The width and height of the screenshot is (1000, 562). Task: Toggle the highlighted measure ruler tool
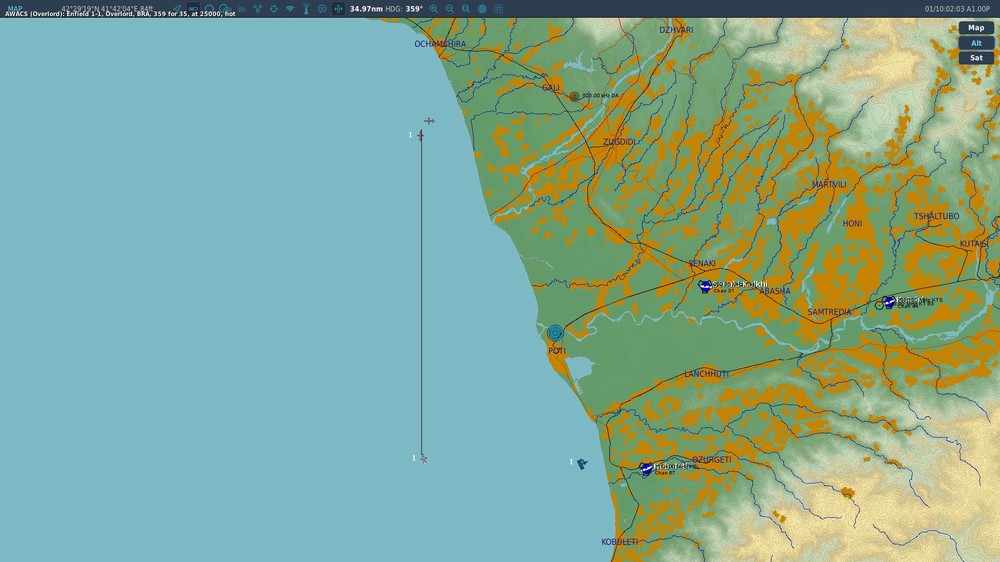coord(339,9)
